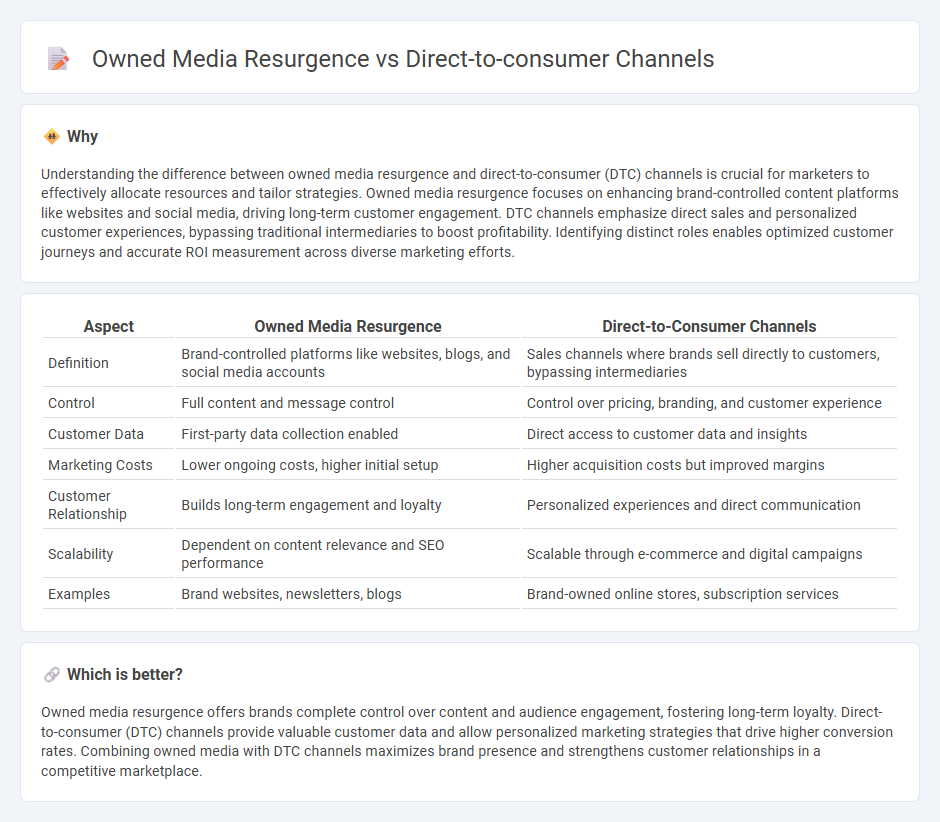The height and width of the screenshot is (822, 940).
Task: Click cell 'Brand-controlled platforms like websites, blogs'
Action: [348, 363]
